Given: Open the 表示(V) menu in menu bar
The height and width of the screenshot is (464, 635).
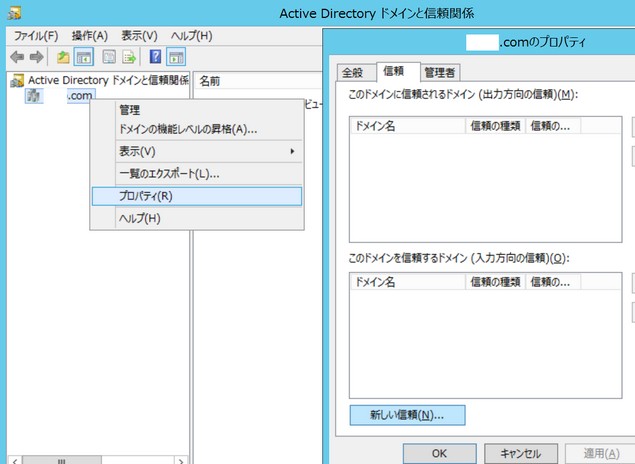Looking at the screenshot, I should tap(139, 36).
